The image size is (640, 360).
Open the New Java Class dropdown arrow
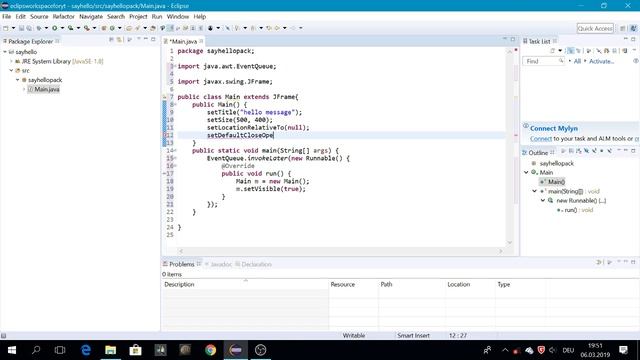tap(120, 28)
